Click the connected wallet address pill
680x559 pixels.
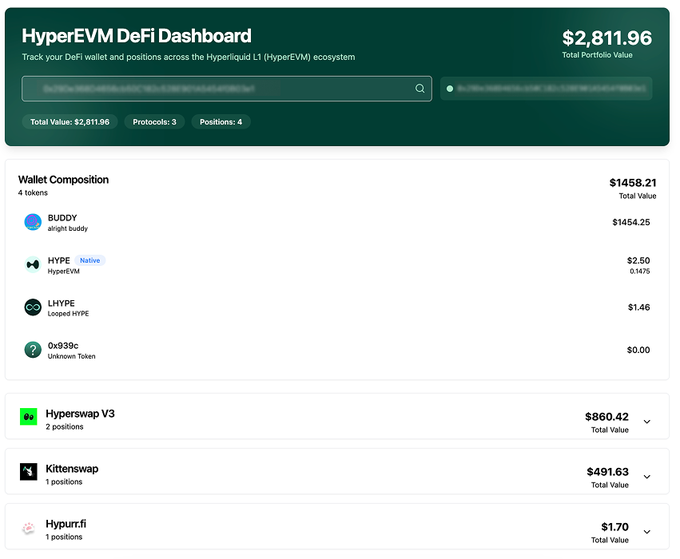(546, 89)
